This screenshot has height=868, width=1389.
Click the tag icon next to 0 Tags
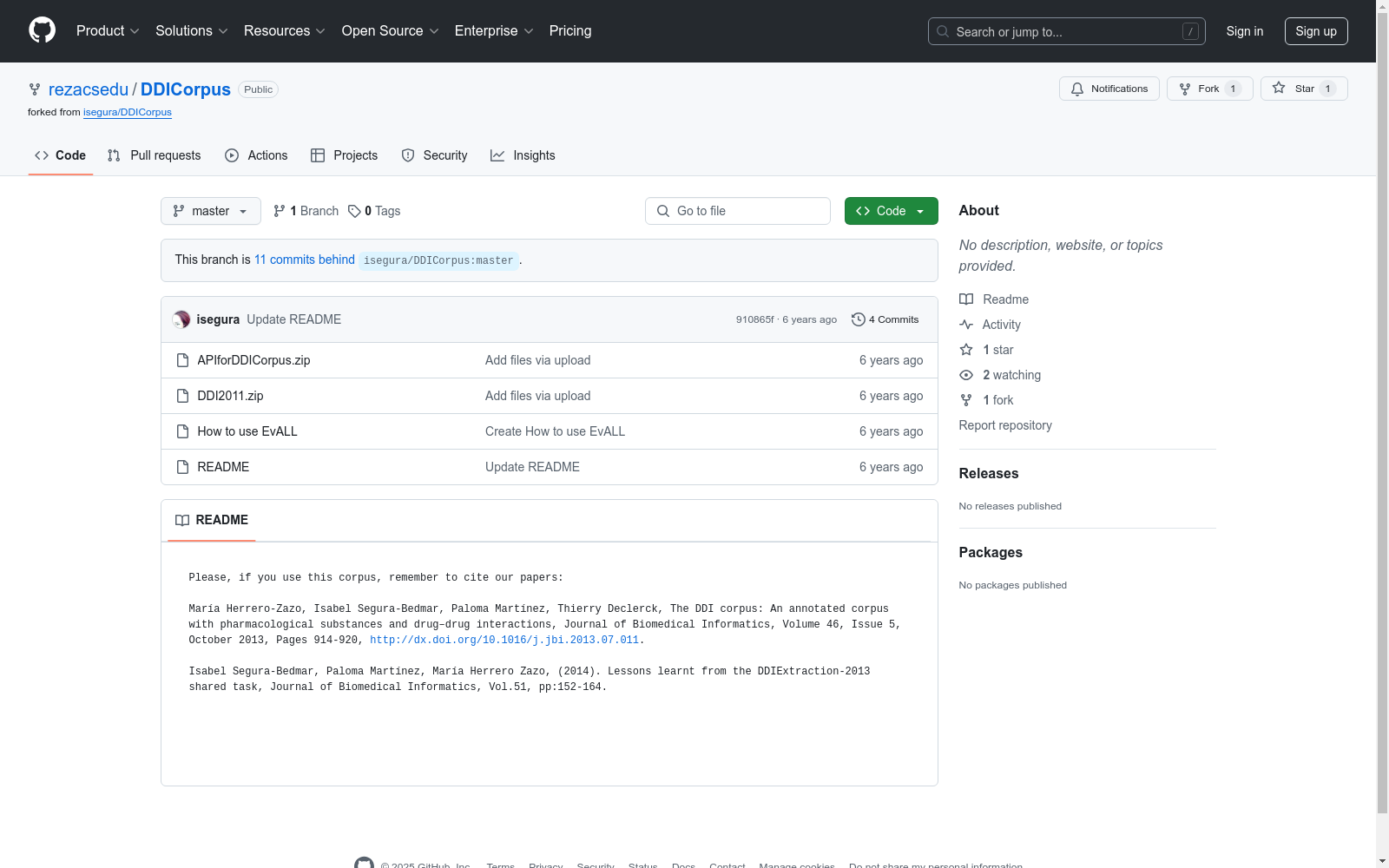(x=354, y=211)
